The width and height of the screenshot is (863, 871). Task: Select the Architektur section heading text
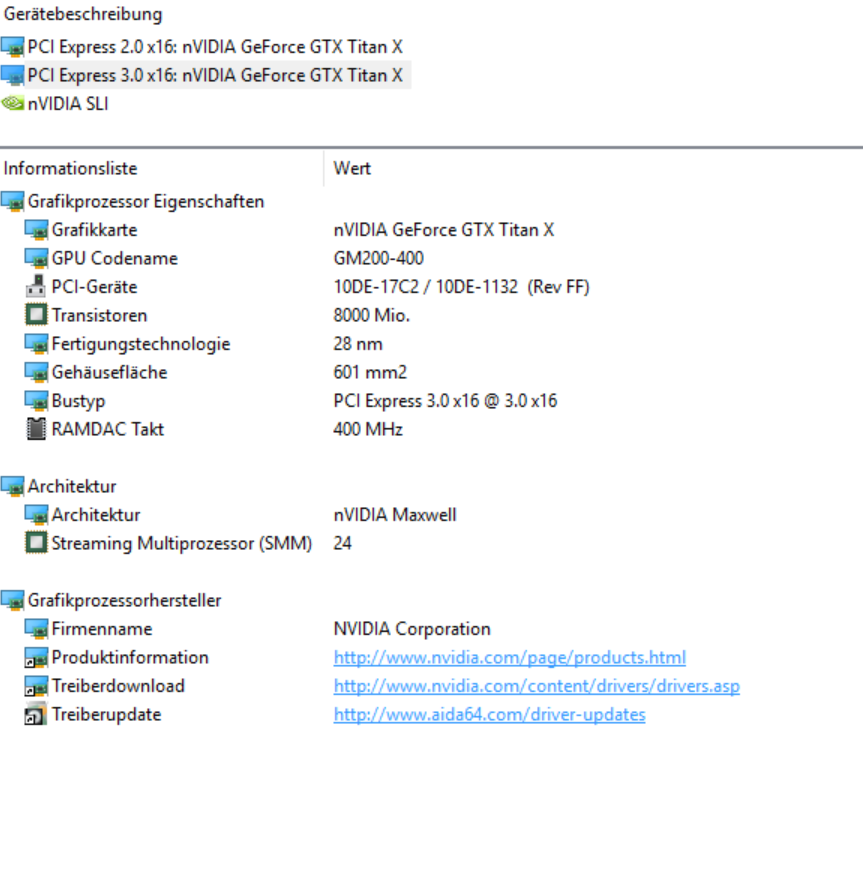point(72,487)
